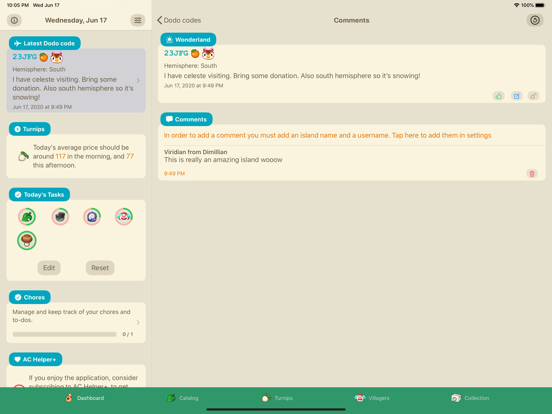The width and height of the screenshot is (552, 414).
Task: Select the Latest Dodo code header label
Action: pyautogui.click(x=45, y=43)
